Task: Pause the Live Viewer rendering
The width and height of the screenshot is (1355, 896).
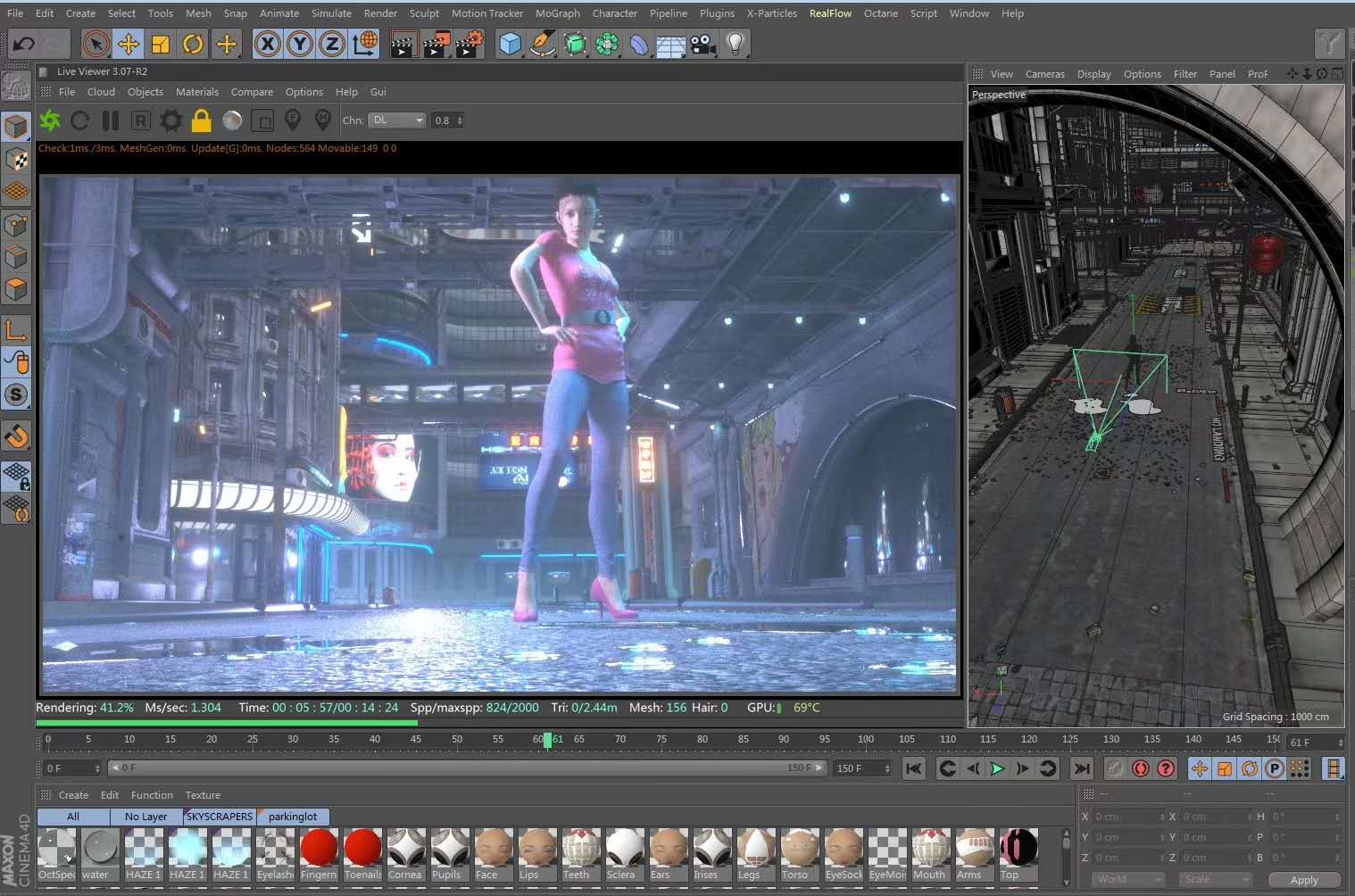Action: (111, 120)
